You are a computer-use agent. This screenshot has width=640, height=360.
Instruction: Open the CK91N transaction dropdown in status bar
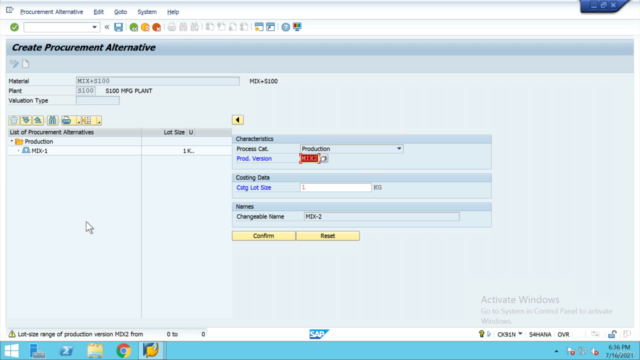tap(520, 334)
